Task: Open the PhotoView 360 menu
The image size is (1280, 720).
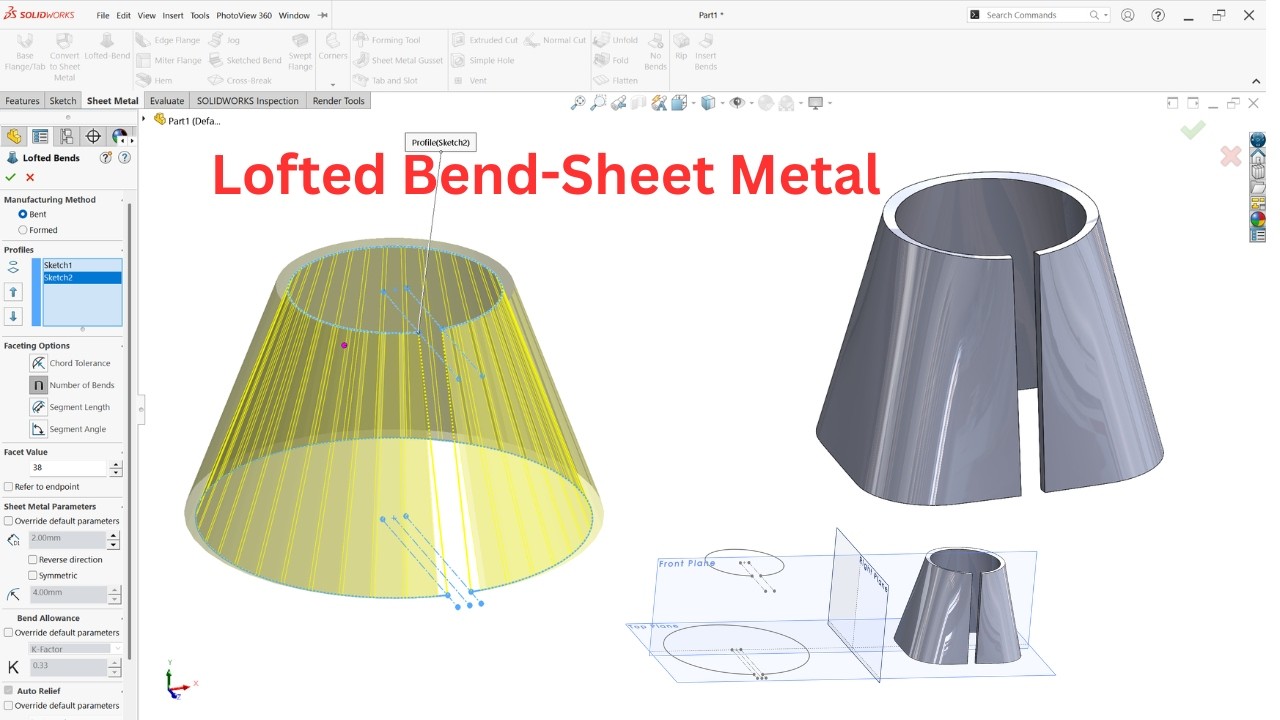Action: (x=244, y=16)
